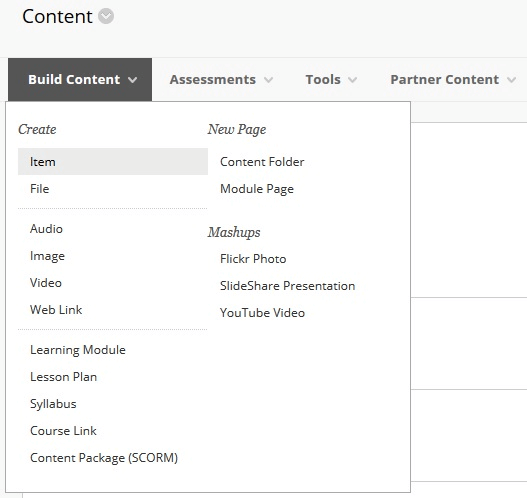Screen dimensions: 527x498
Task: Create a Web Link
Action: click(56, 310)
